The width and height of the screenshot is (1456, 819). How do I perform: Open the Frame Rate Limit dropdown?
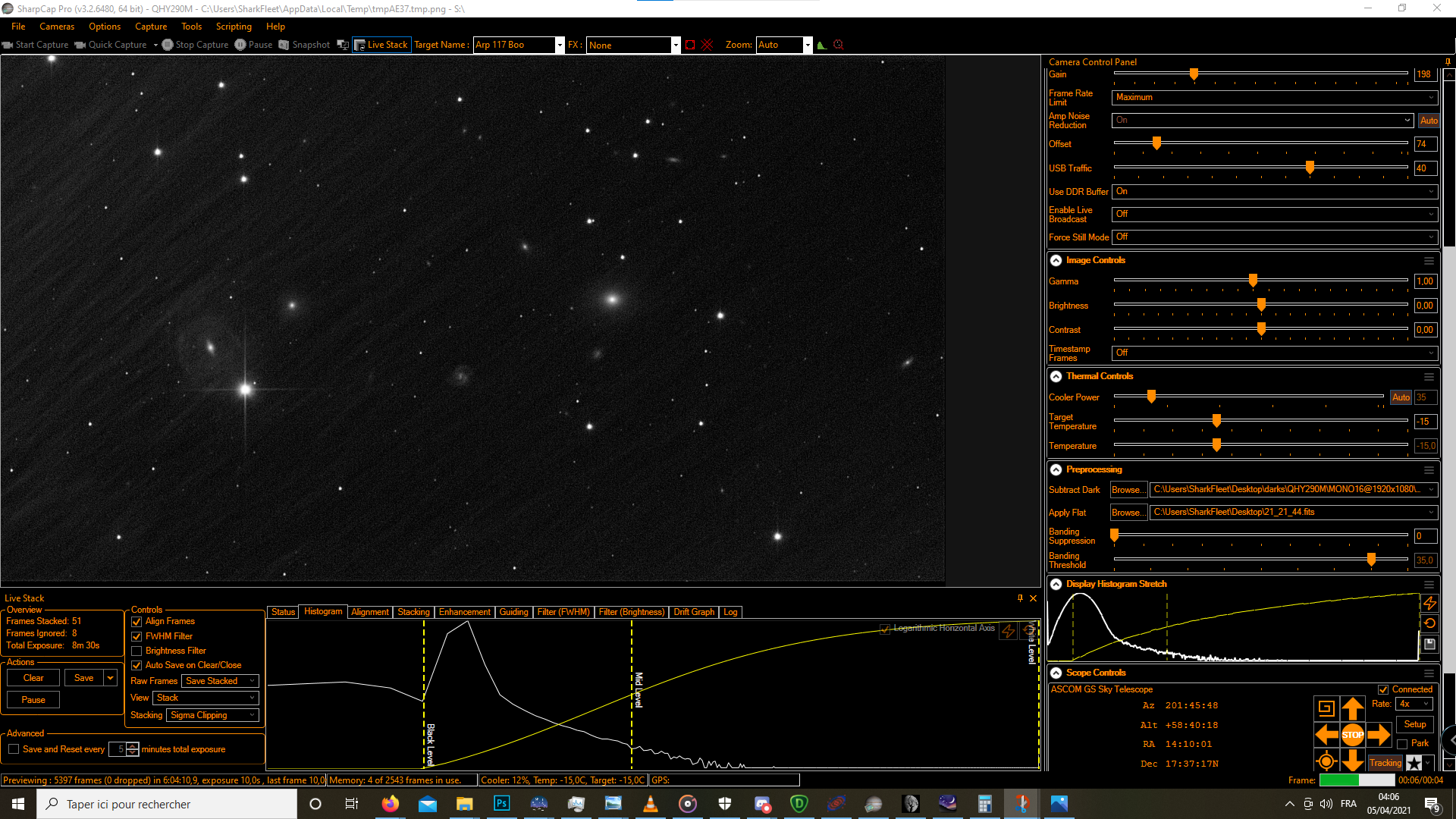[x=1274, y=97]
